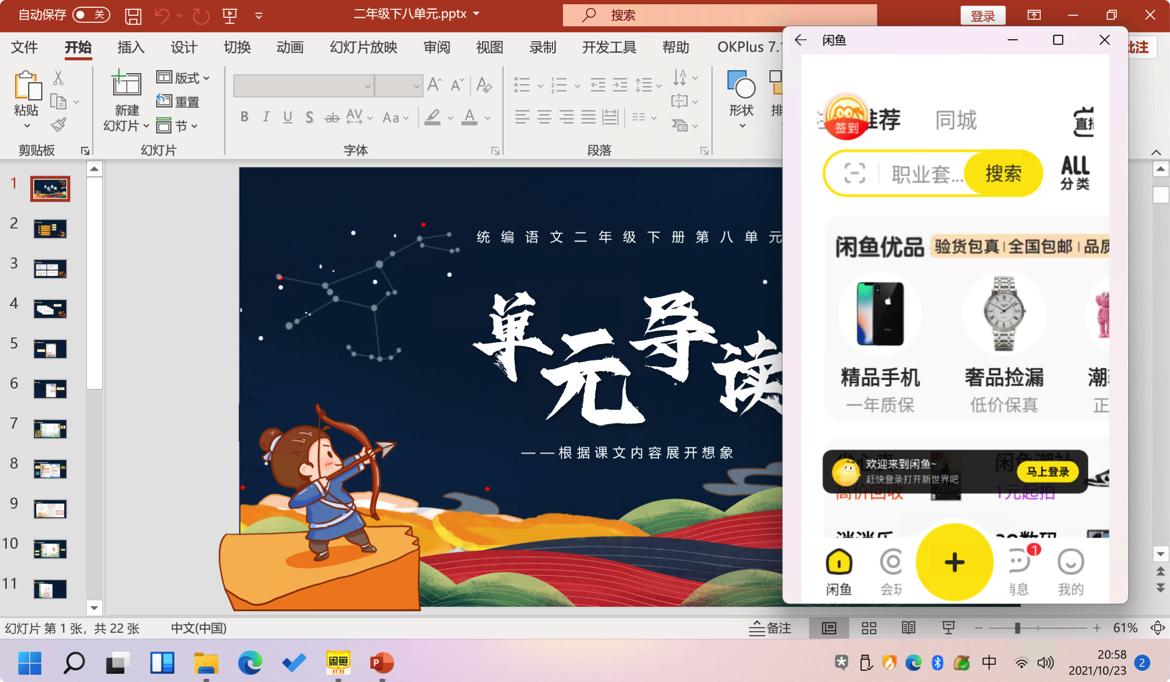Screen dimensions: 1170x682
Task: Toggle underline text formatting
Action: [288, 116]
